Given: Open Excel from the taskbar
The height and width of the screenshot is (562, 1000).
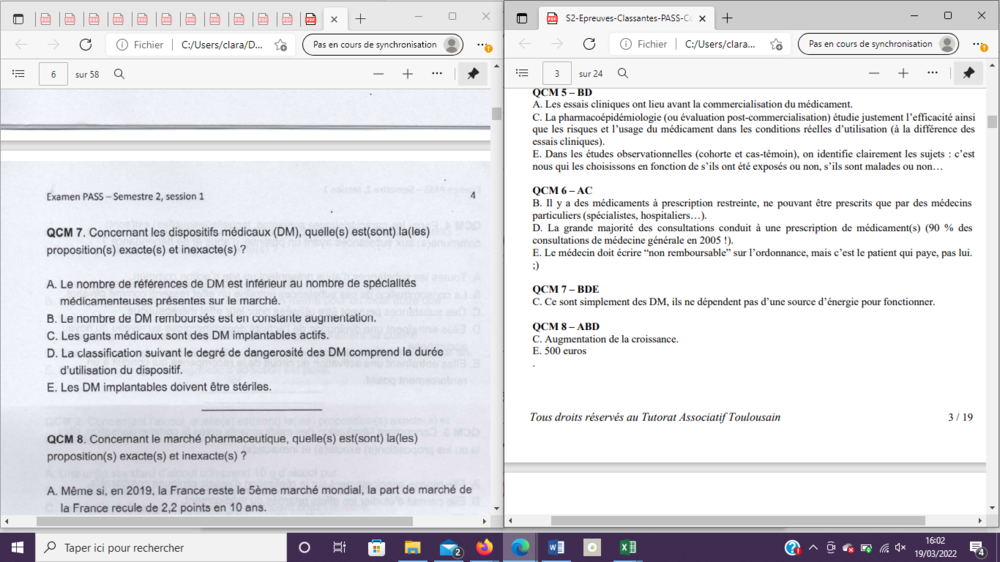Looking at the screenshot, I should (x=628, y=548).
